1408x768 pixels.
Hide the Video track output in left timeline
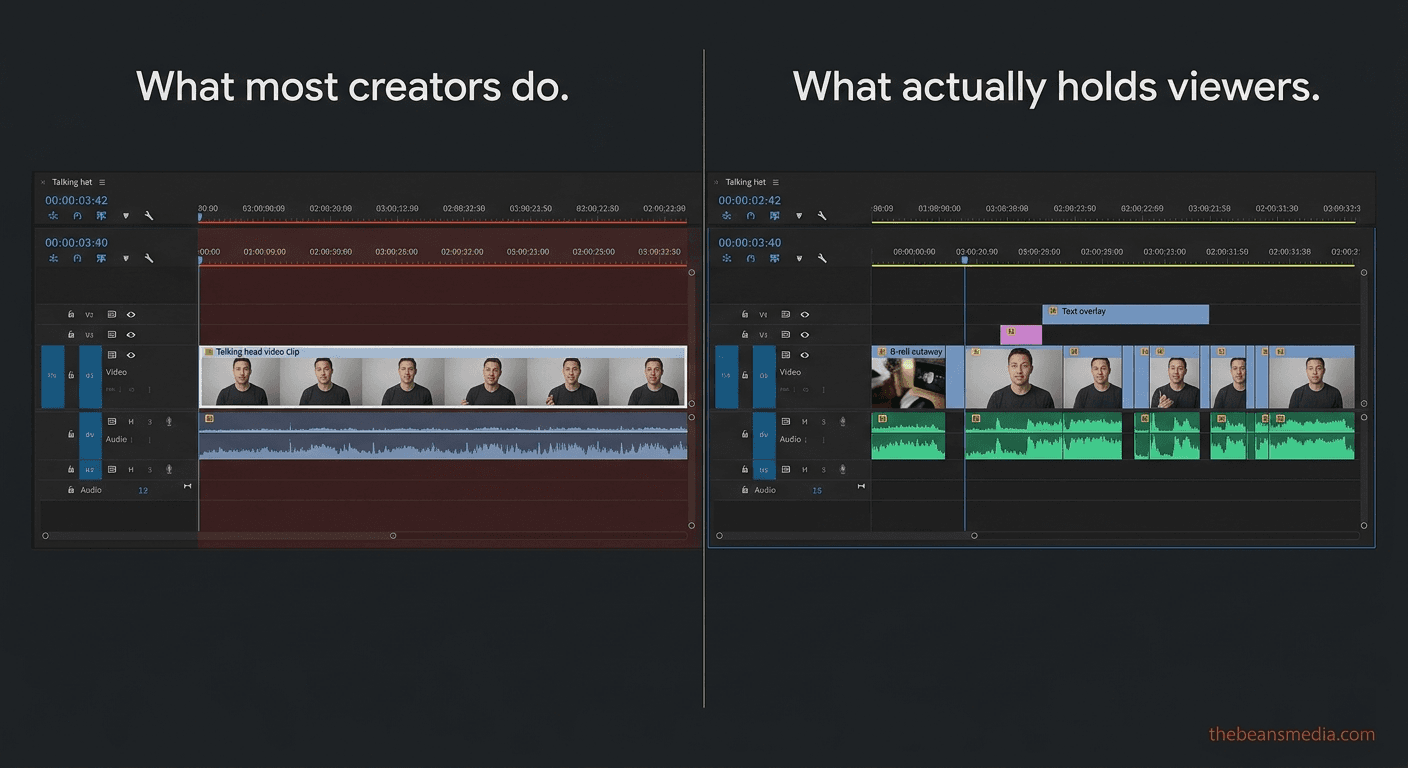(x=131, y=355)
